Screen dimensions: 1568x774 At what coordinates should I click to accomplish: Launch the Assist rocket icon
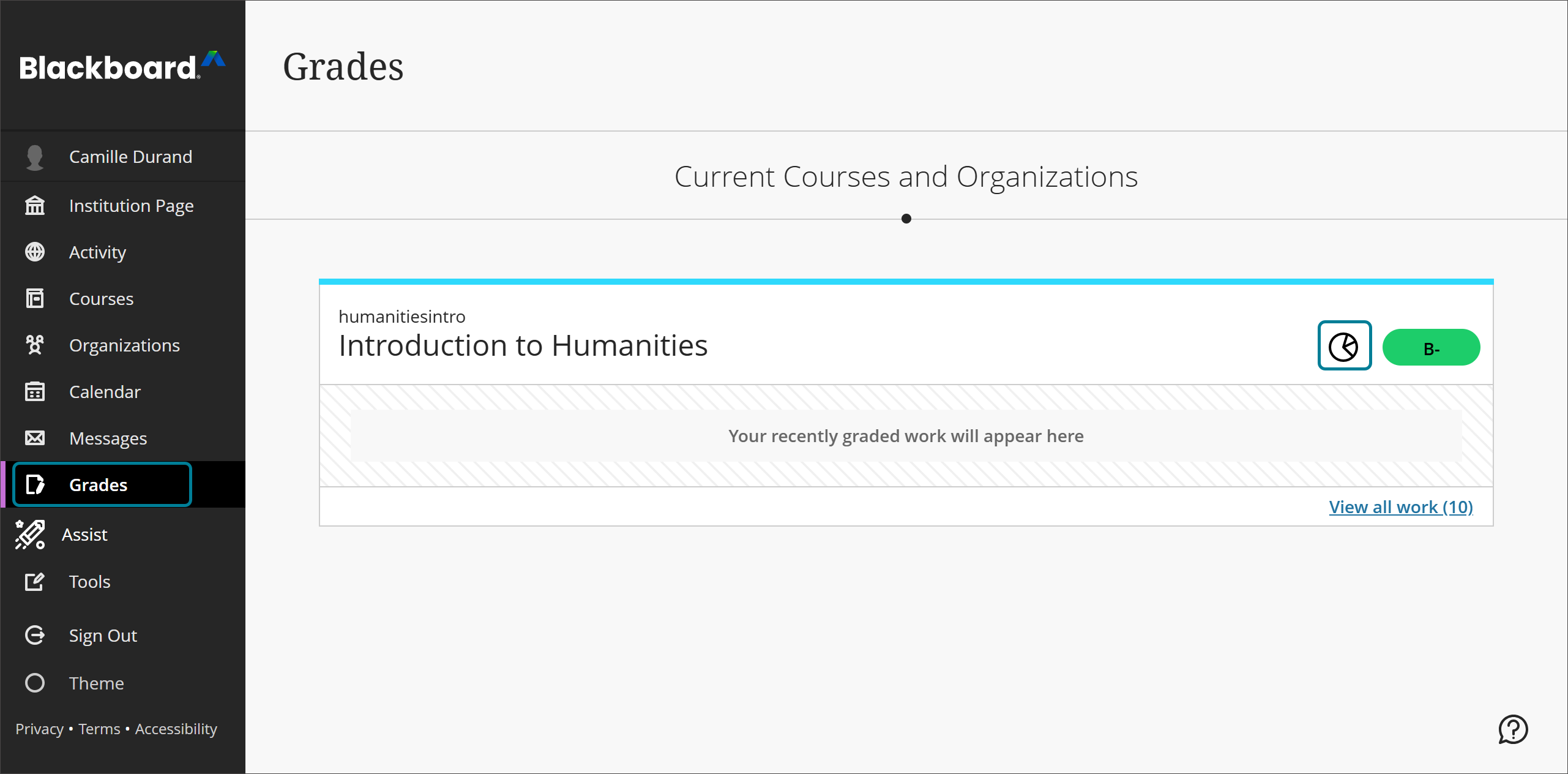pos(29,534)
